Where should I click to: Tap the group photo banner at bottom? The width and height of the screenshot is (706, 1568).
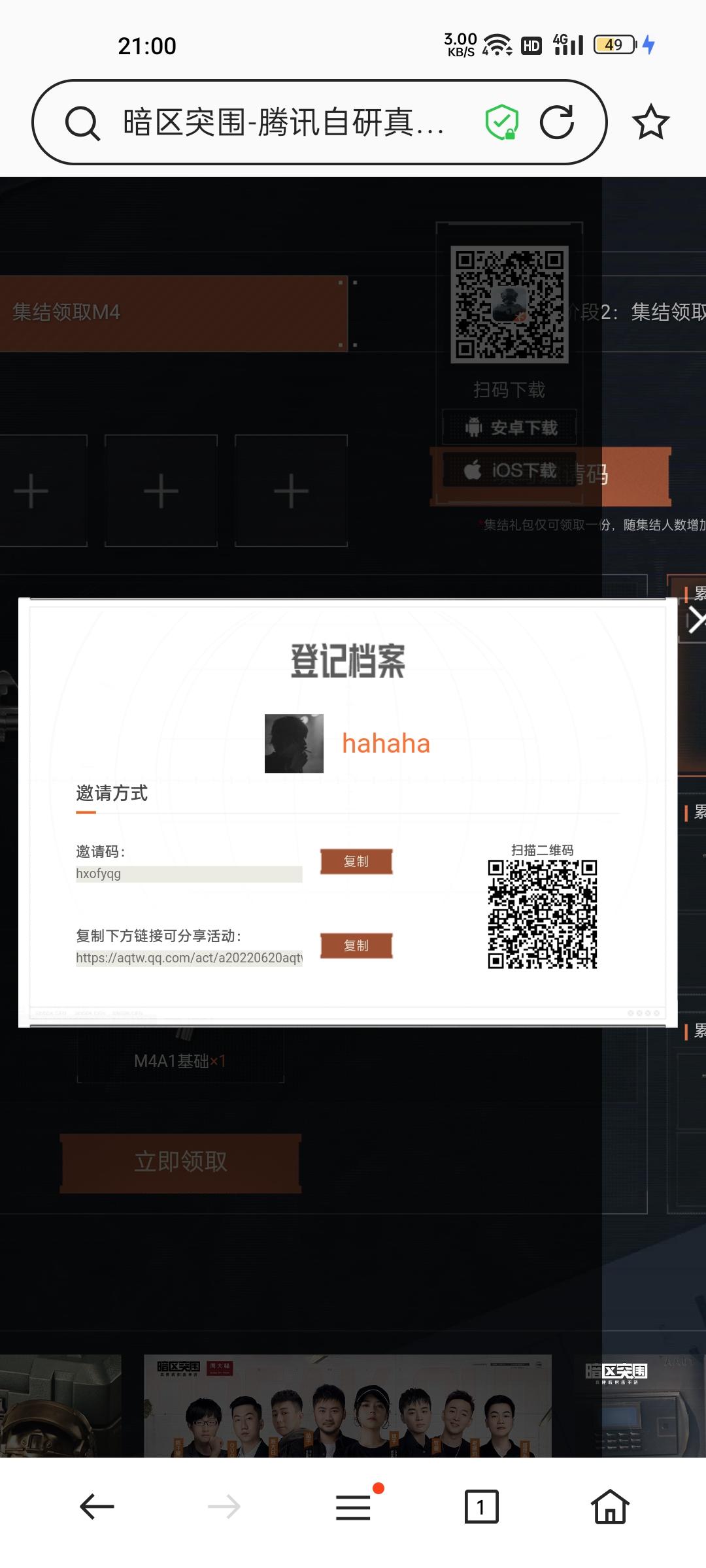[x=348, y=1405]
